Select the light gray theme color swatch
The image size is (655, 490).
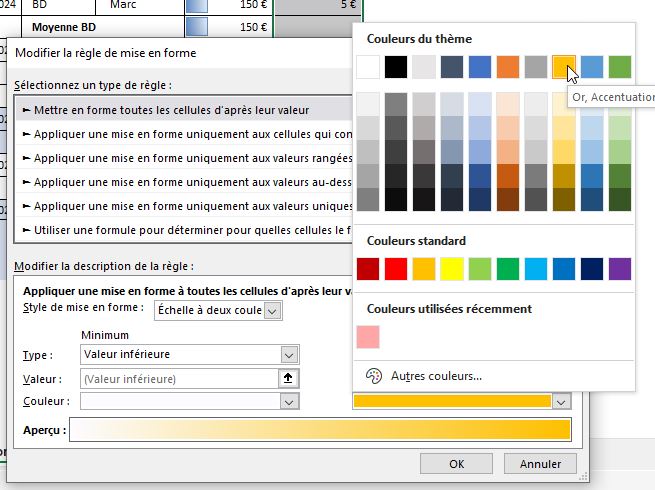pos(424,67)
